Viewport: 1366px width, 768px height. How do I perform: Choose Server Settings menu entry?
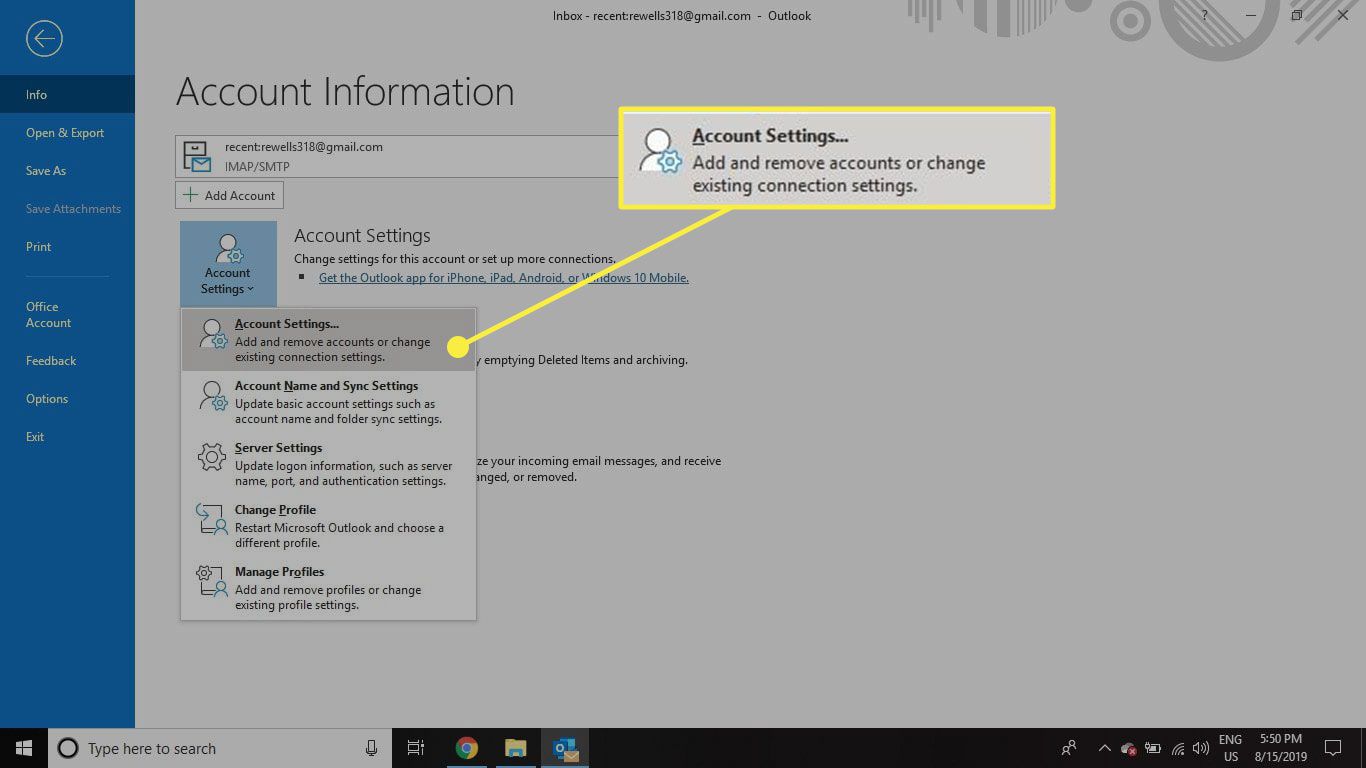[x=328, y=464]
